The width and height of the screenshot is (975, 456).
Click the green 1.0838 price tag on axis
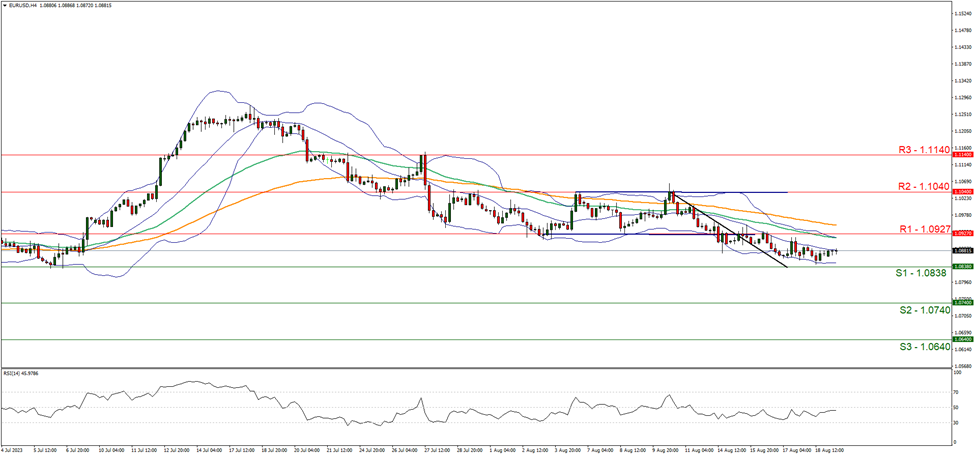(962, 266)
